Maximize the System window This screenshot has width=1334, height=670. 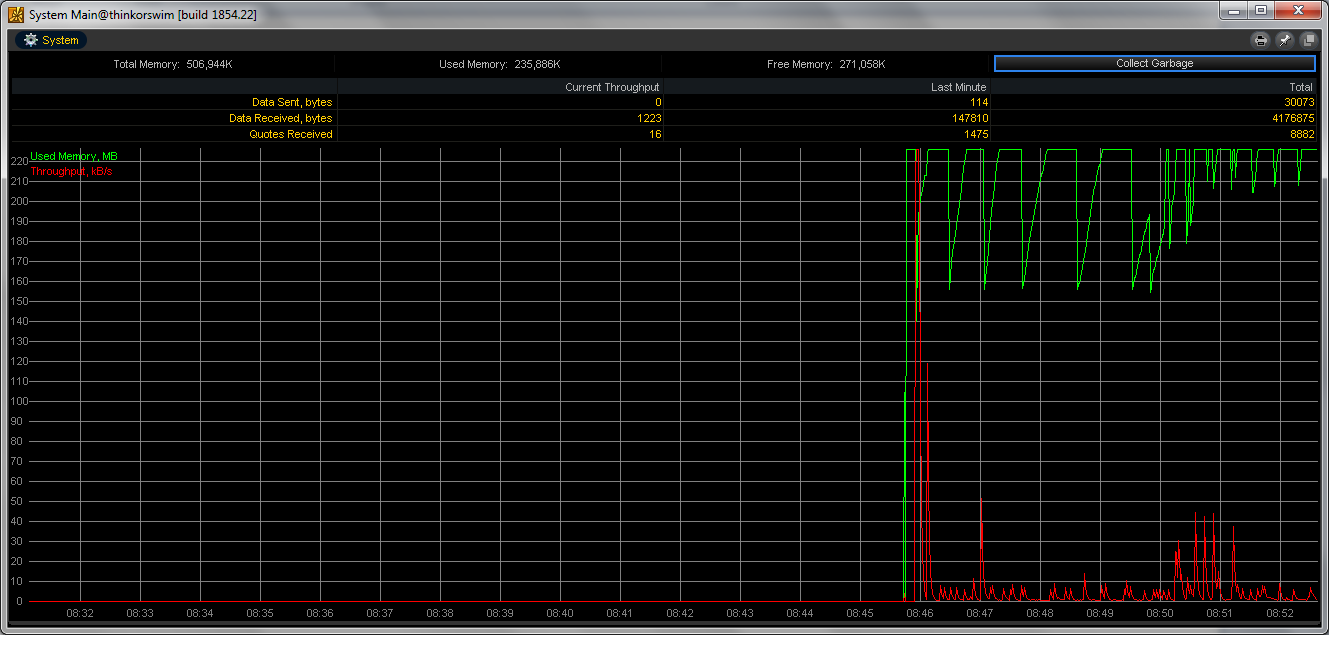coord(1261,10)
